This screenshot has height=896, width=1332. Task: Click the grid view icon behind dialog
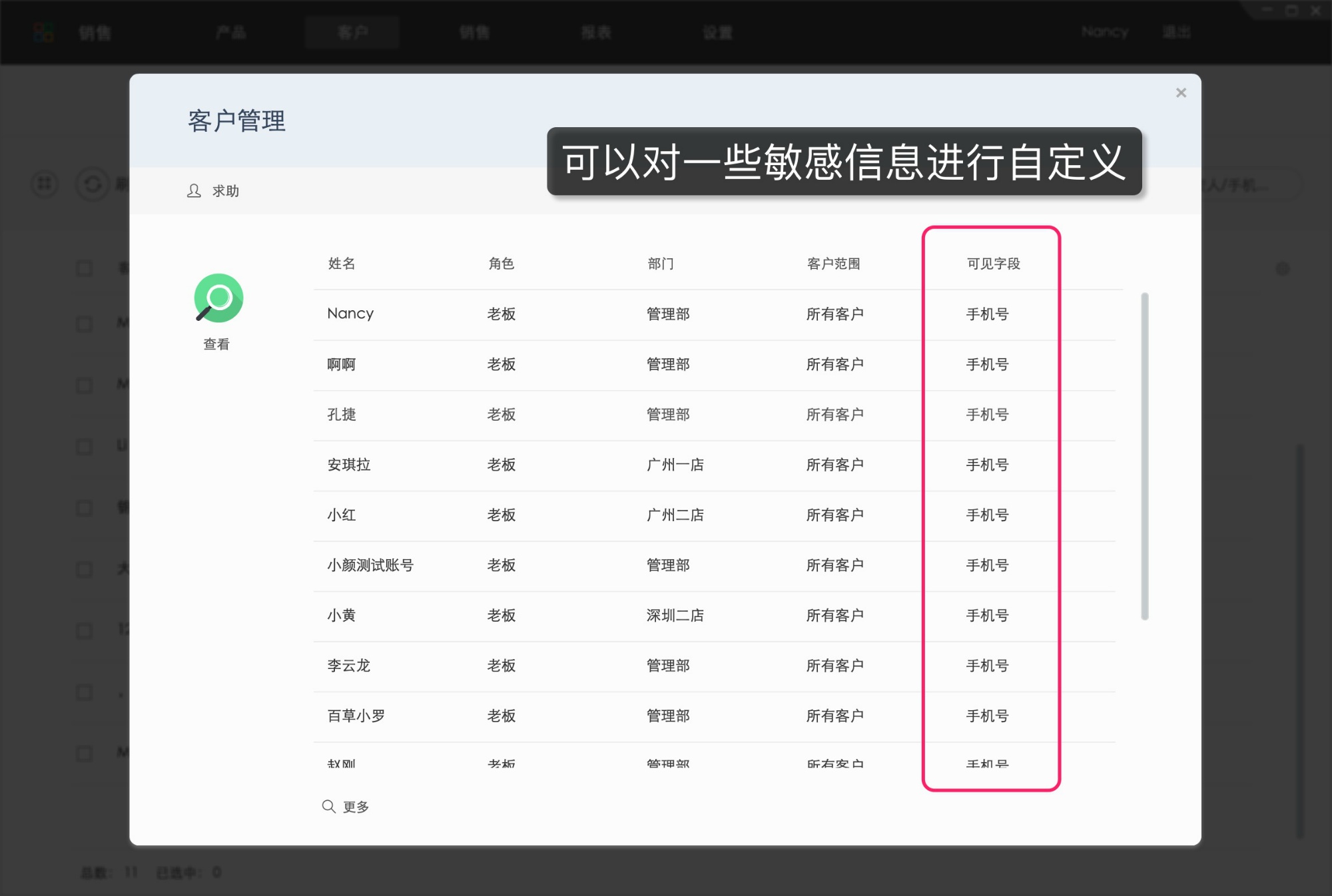[x=45, y=183]
